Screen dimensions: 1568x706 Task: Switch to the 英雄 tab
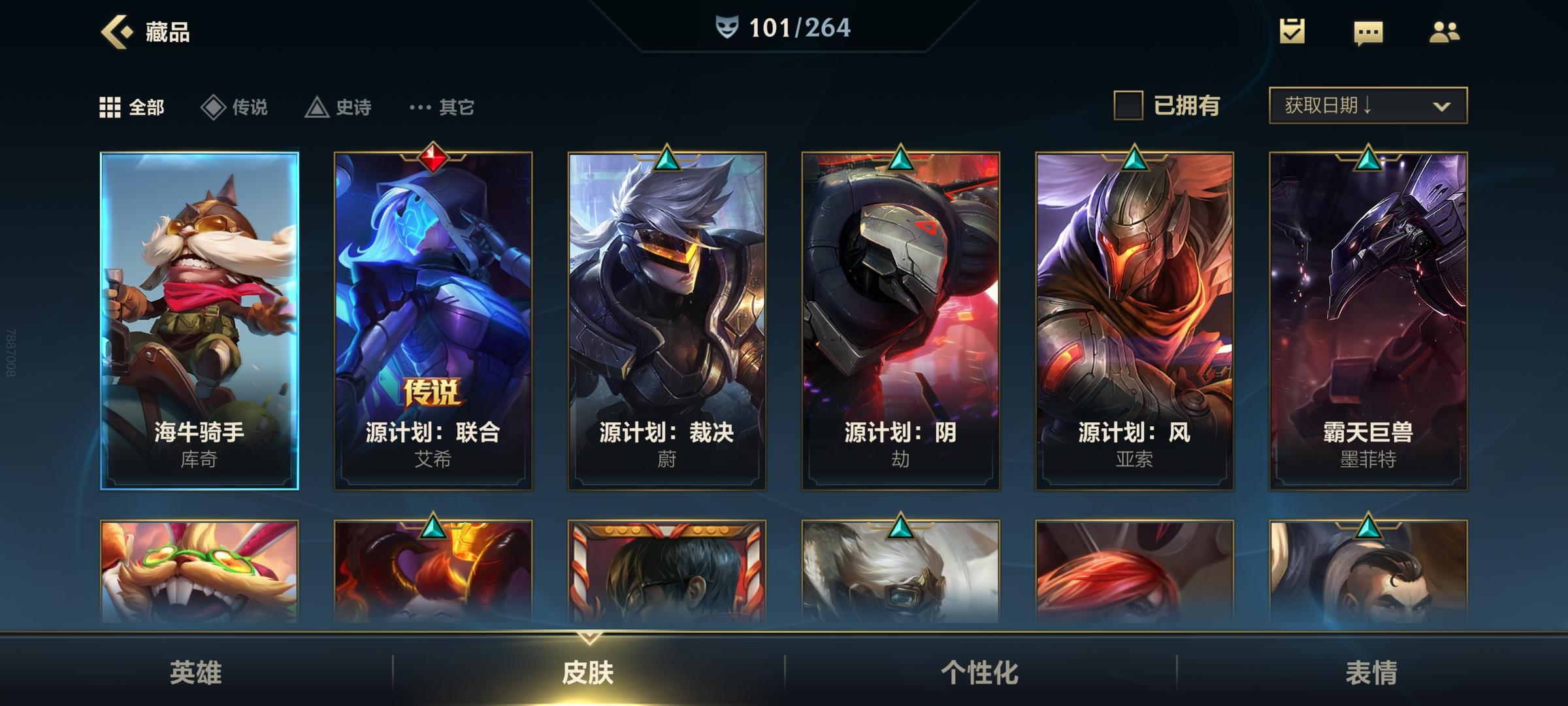[196, 673]
